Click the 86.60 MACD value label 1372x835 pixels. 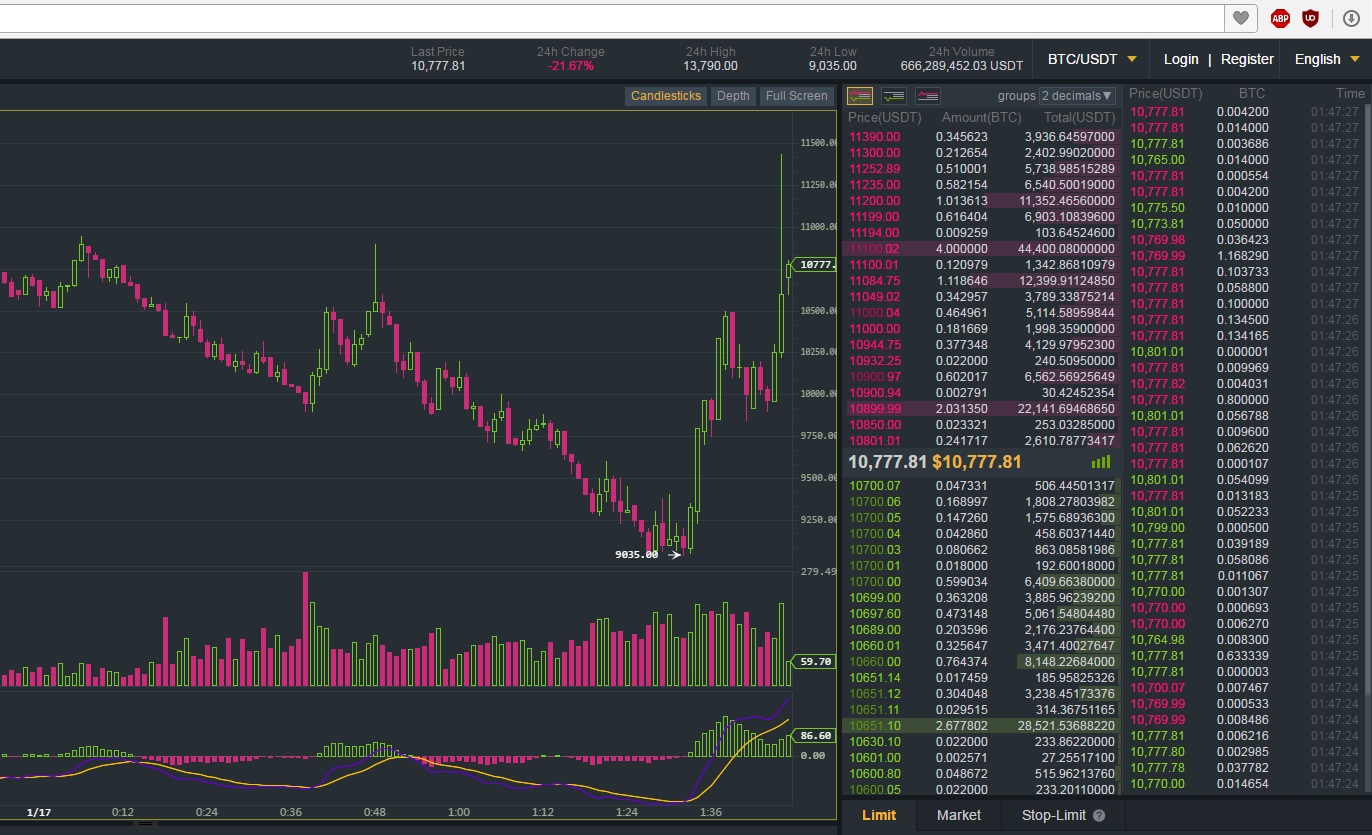click(x=816, y=736)
